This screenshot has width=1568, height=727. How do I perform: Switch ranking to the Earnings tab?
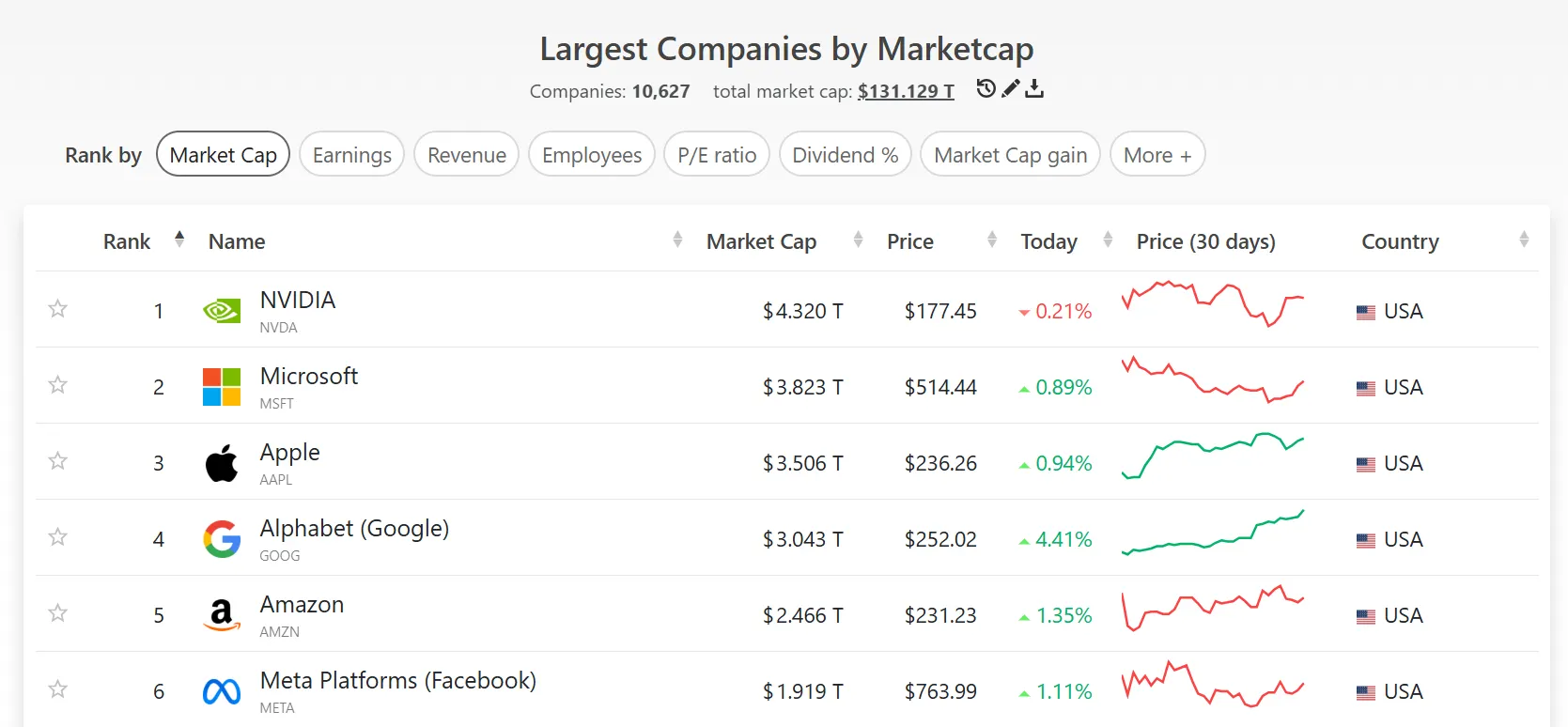point(351,154)
